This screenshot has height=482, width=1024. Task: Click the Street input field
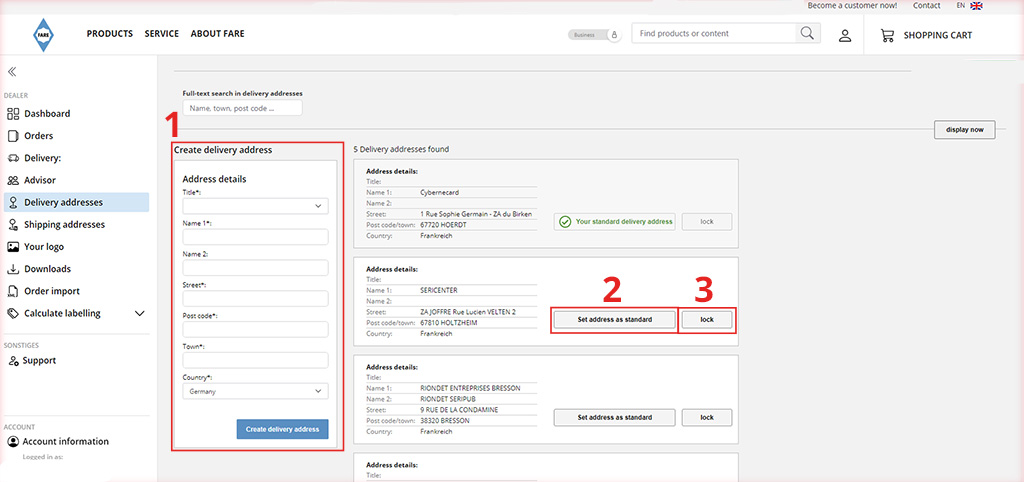255,298
